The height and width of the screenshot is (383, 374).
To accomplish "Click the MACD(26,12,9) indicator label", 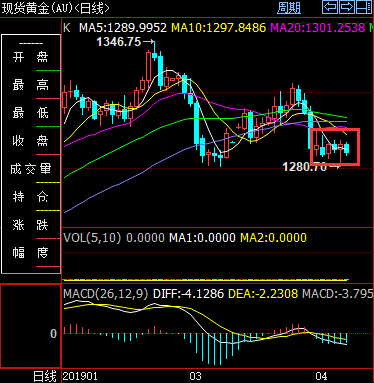I will pyautogui.click(x=106, y=294).
